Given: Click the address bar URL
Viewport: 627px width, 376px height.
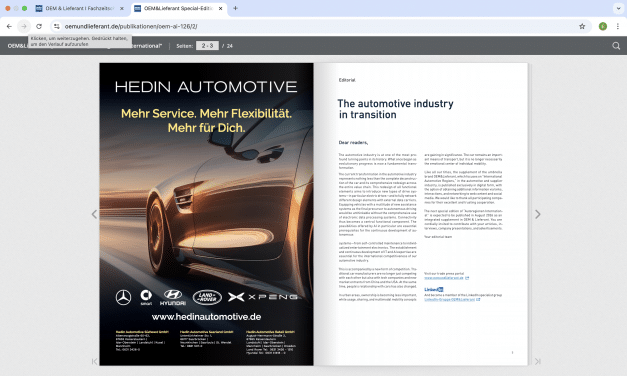Looking at the screenshot, I should pyautogui.click(x=131, y=26).
